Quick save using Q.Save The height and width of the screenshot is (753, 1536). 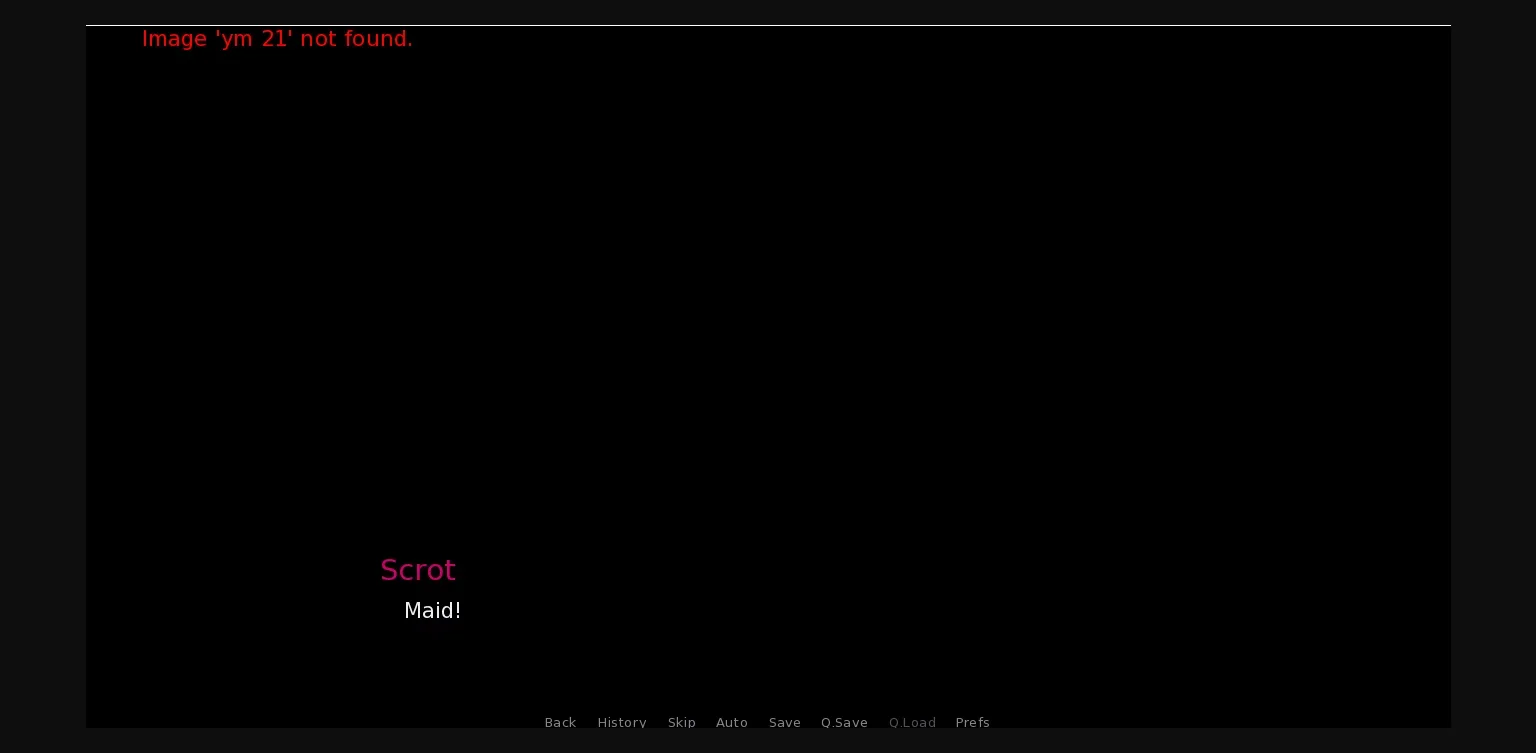tap(844, 722)
